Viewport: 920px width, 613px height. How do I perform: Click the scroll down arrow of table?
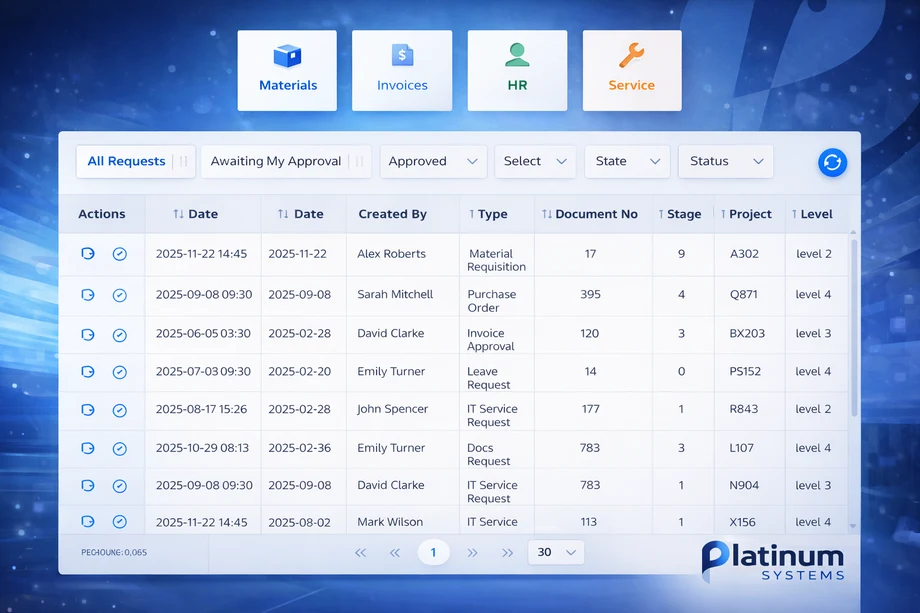point(853,526)
